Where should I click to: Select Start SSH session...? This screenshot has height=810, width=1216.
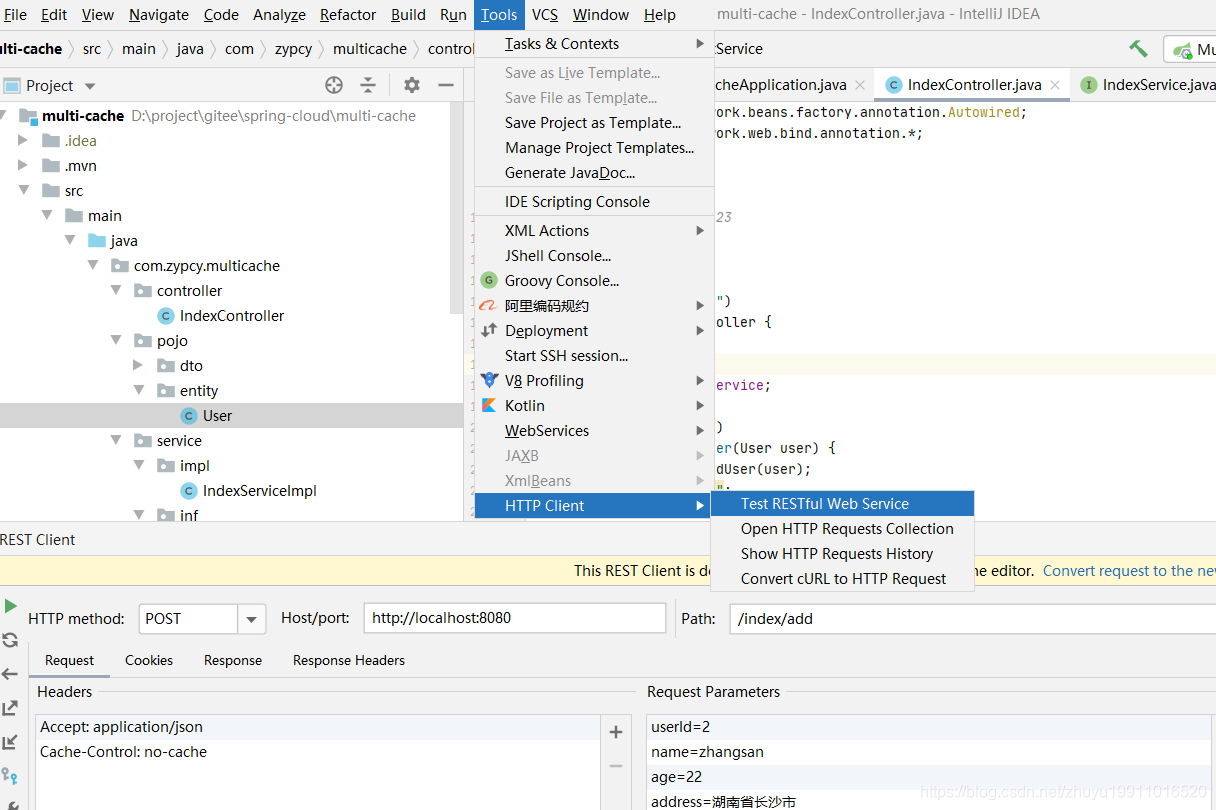(x=594, y=356)
